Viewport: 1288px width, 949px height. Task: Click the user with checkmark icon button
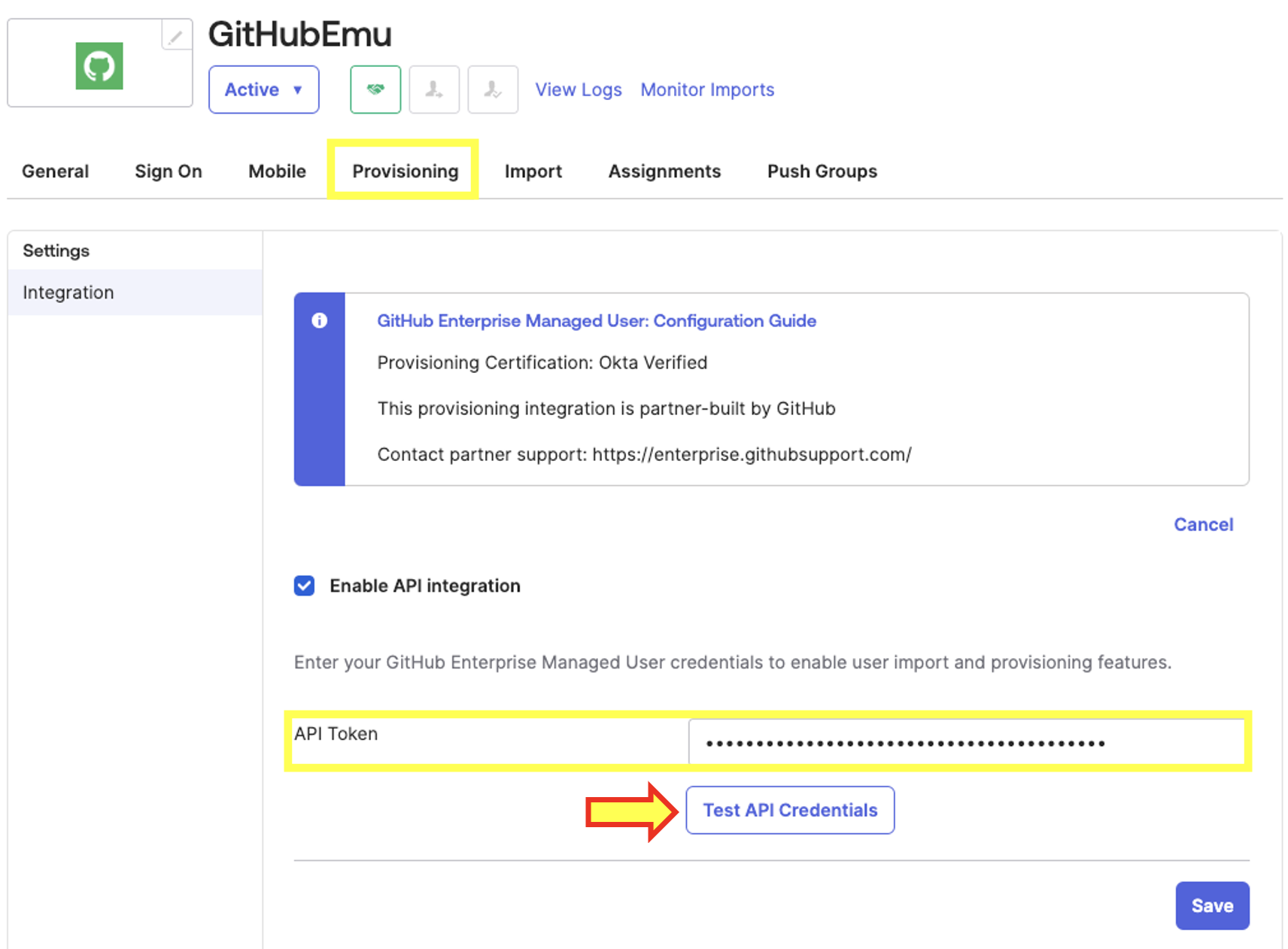pos(493,89)
